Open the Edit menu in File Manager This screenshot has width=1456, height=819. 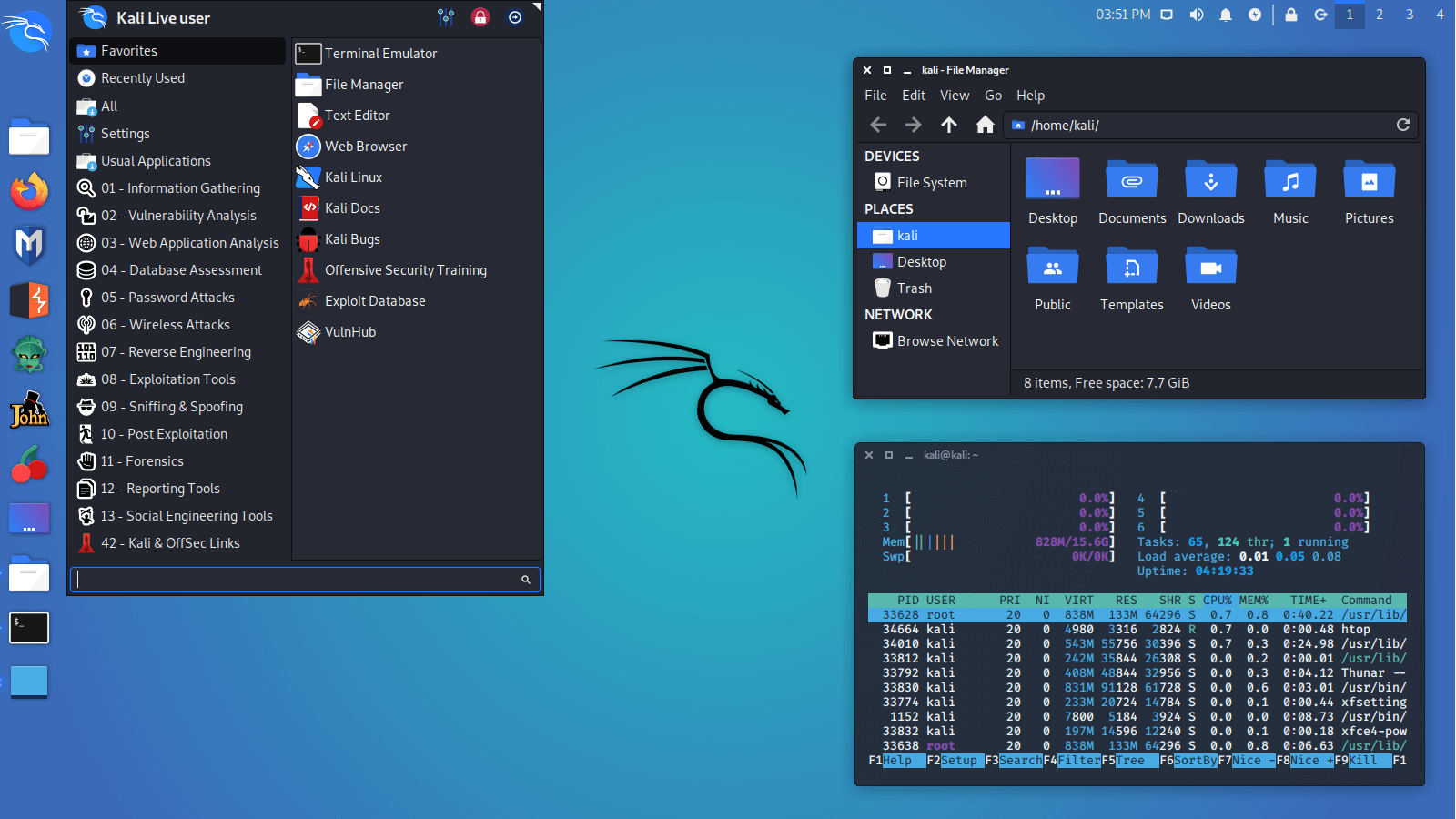pos(914,95)
